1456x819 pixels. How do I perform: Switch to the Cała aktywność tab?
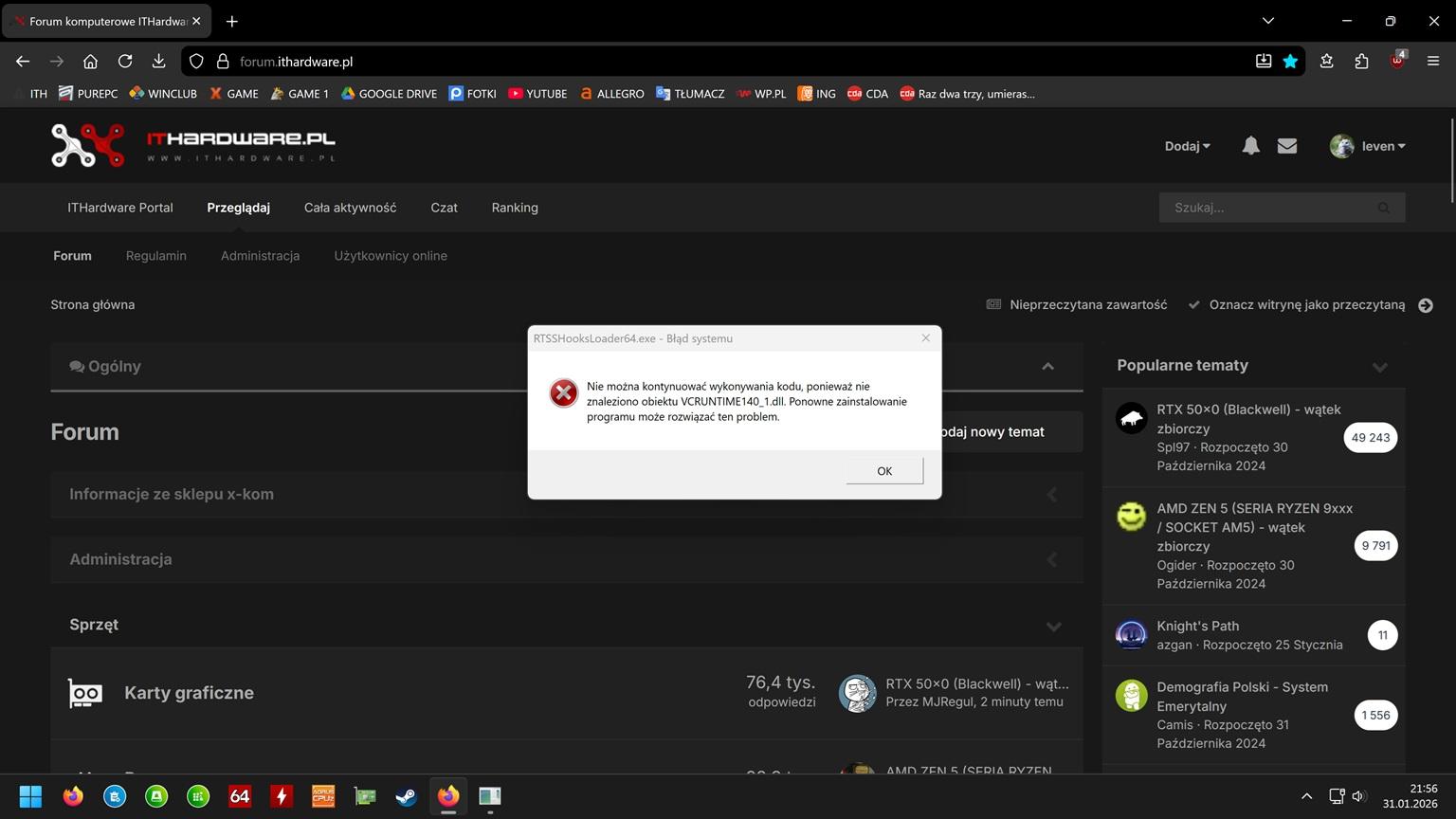click(350, 208)
